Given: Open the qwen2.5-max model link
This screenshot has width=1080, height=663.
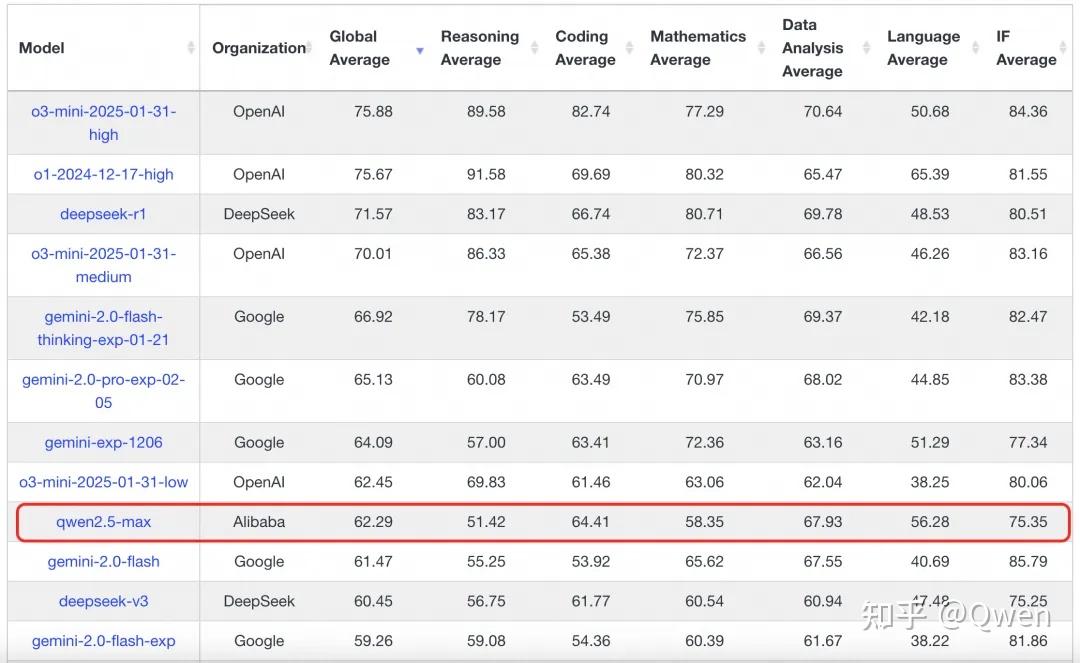Looking at the screenshot, I should pyautogui.click(x=103, y=521).
